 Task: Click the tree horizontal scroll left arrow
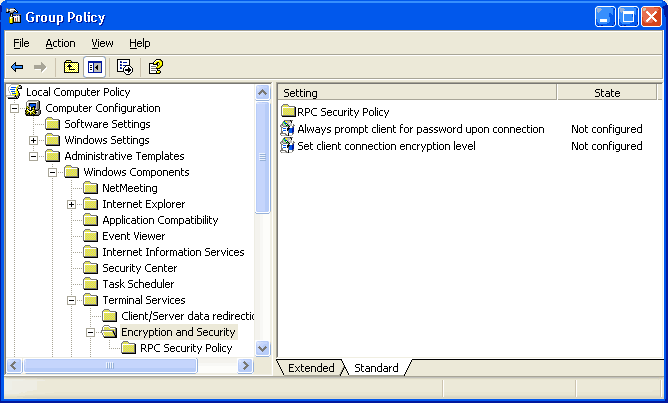coord(14,366)
